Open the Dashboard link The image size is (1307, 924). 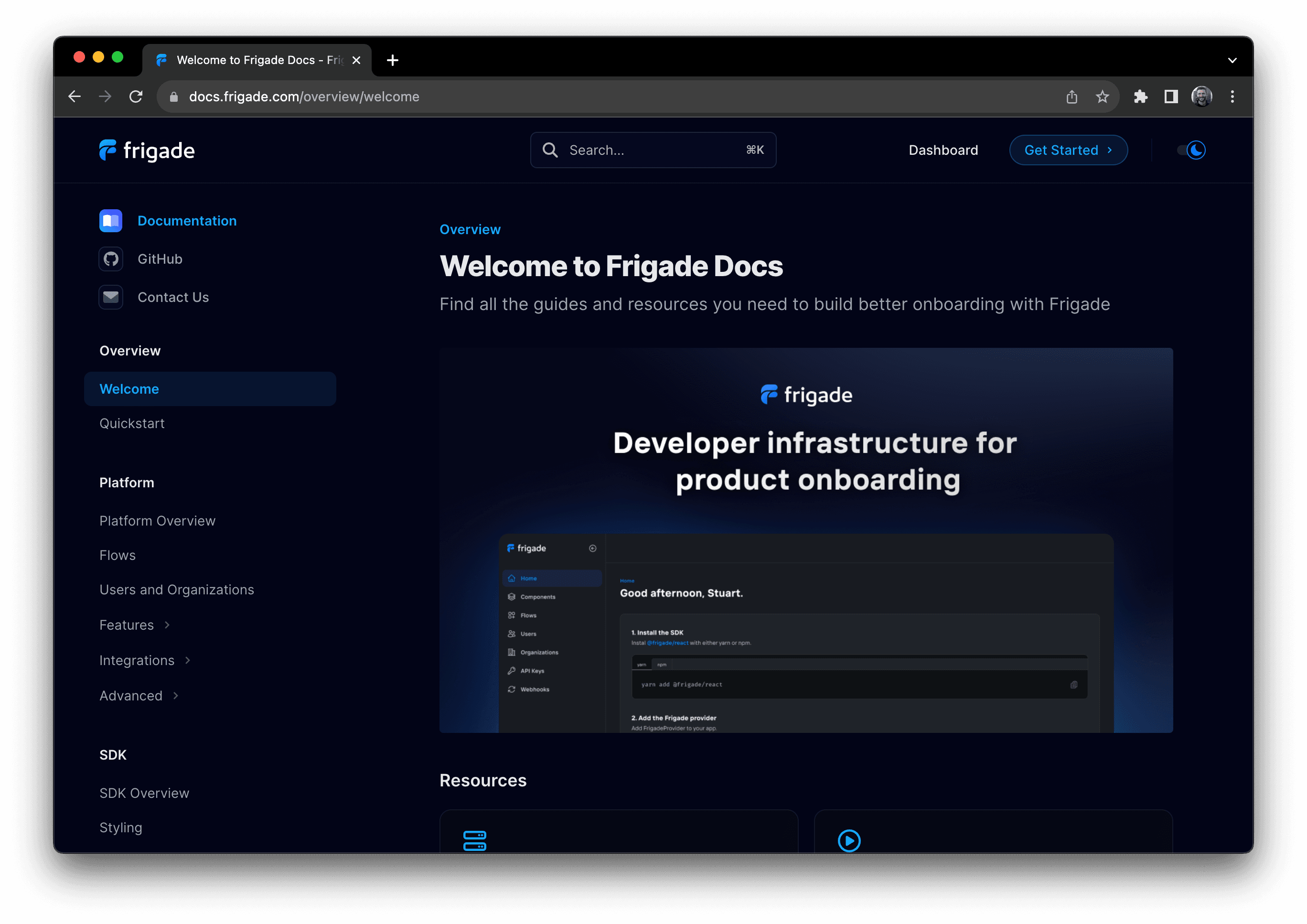pyautogui.click(x=943, y=150)
